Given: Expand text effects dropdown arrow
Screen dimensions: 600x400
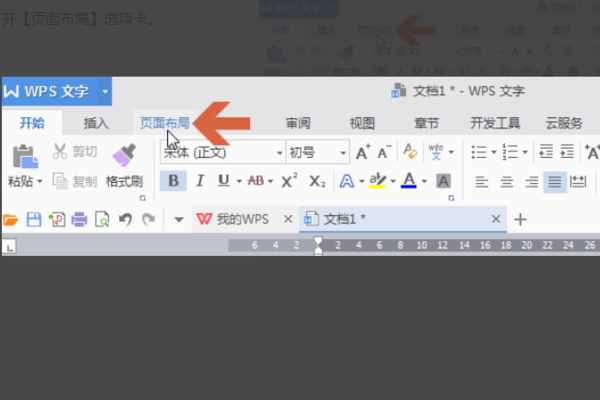Looking at the screenshot, I should click(362, 181).
